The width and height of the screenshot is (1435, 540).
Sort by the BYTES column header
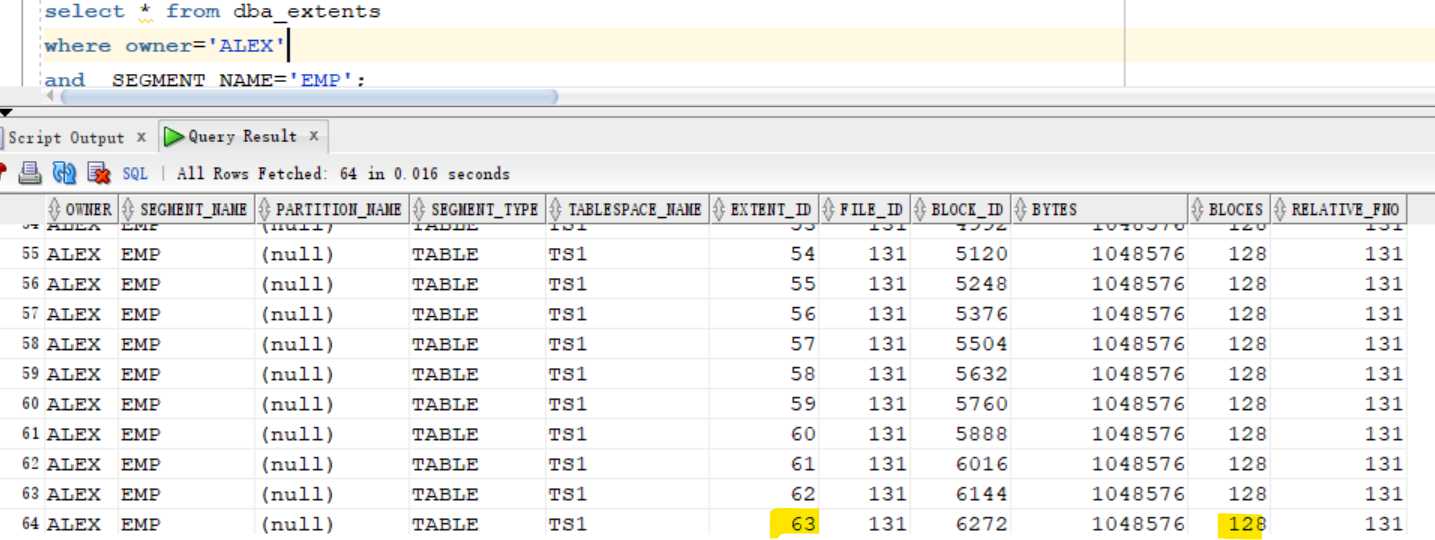pyautogui.click(x=1099, y=209)
